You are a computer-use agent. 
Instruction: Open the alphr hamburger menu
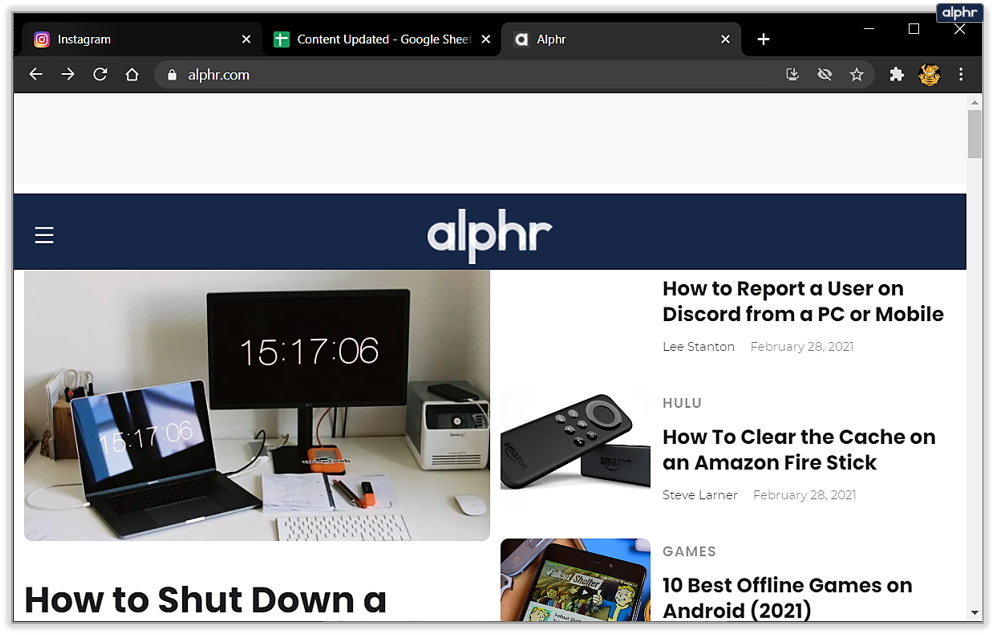[44, 235]
